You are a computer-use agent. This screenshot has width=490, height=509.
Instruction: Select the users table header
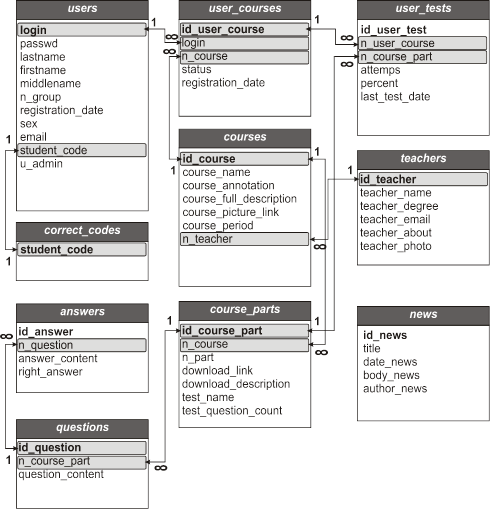tap(82, 9)
